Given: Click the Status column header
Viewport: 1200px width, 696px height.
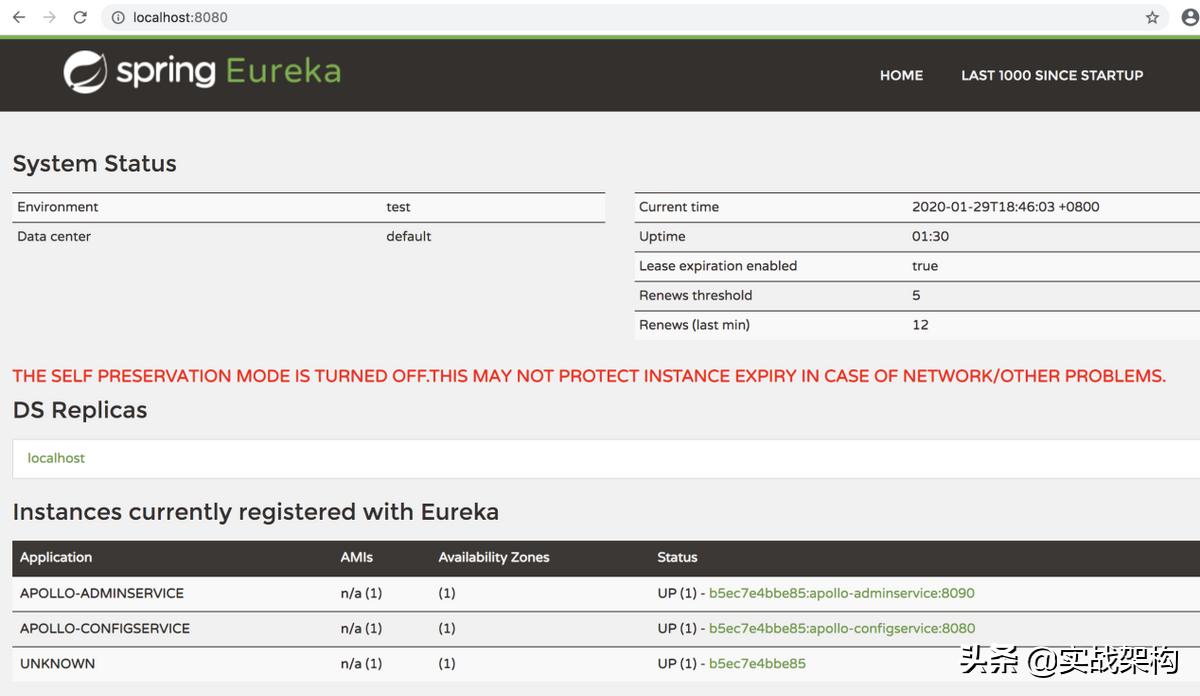Looking at the screenshot, I should tap(677, 557).
